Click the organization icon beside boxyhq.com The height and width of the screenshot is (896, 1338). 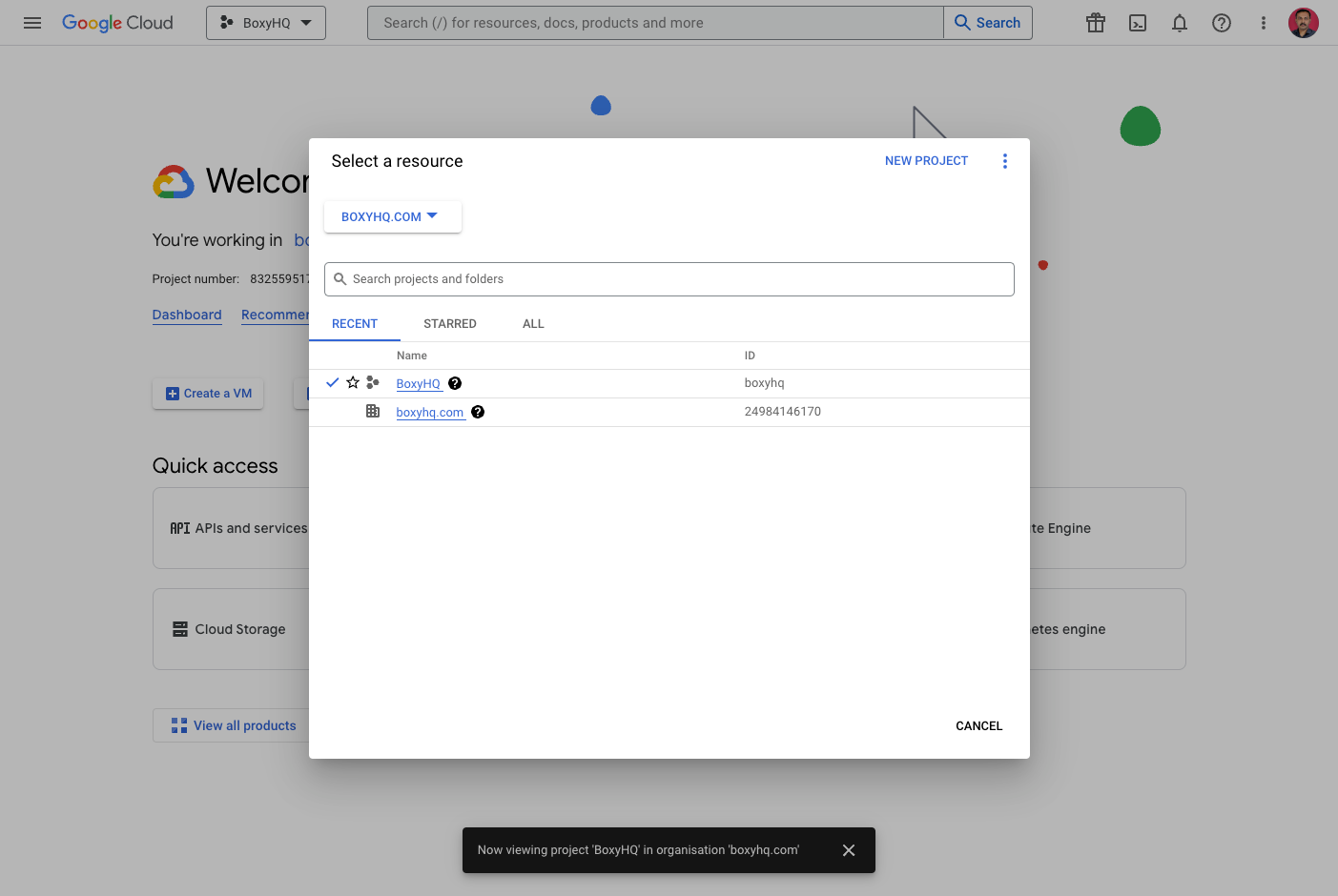click(373, 411)
